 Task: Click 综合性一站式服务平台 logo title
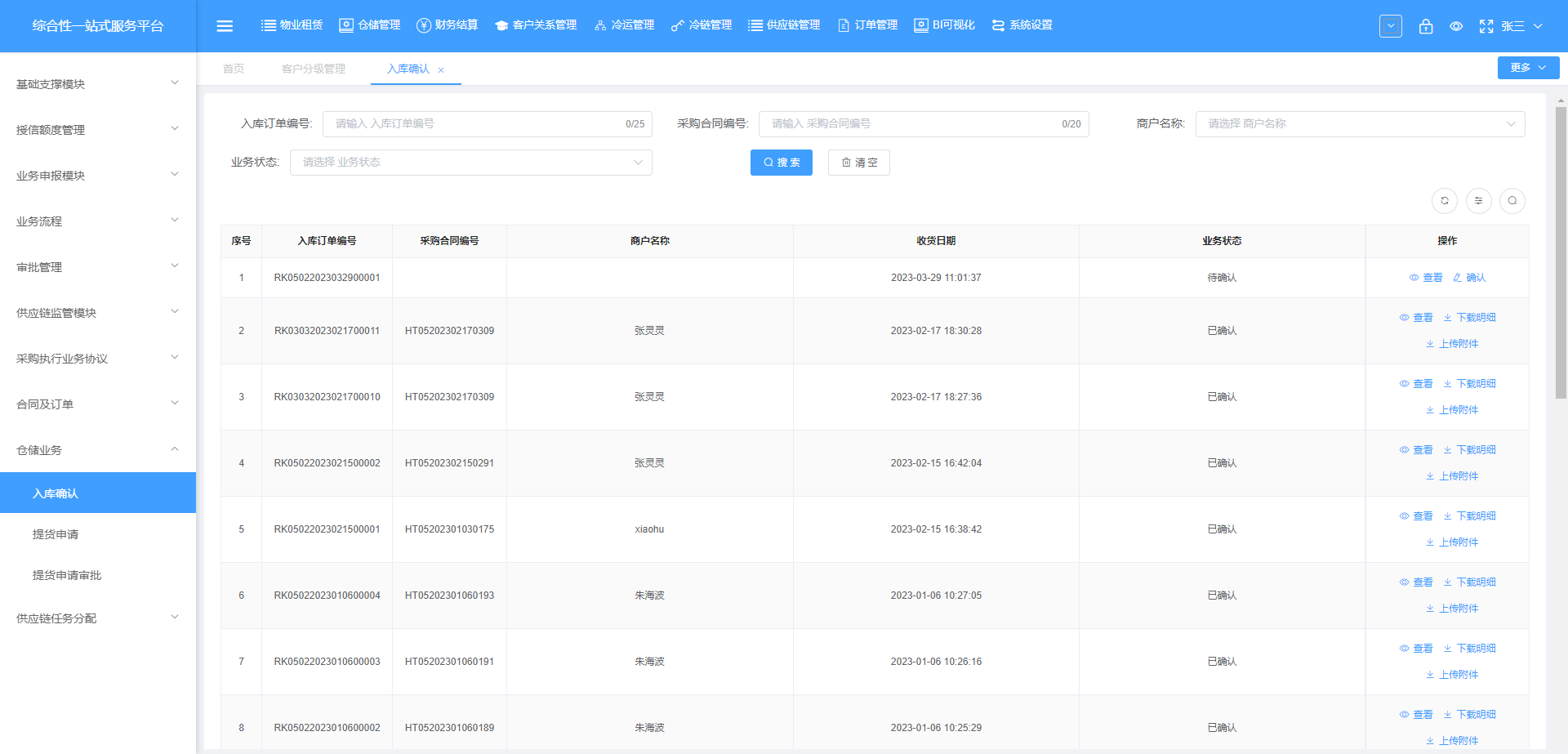(98, 26)
